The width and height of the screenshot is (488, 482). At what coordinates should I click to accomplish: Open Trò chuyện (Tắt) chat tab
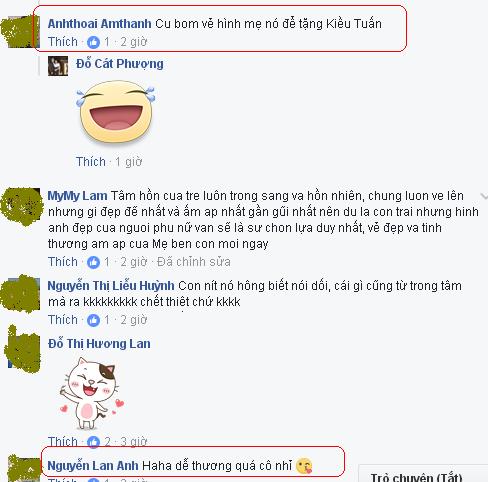[x=417, y=477]
